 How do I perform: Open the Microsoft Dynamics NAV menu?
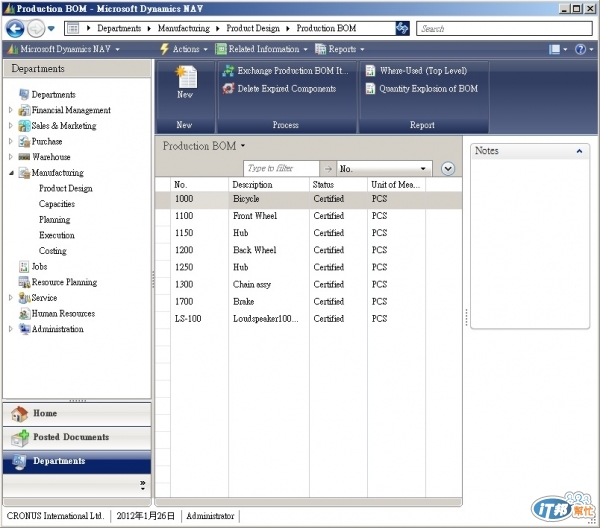64,49
